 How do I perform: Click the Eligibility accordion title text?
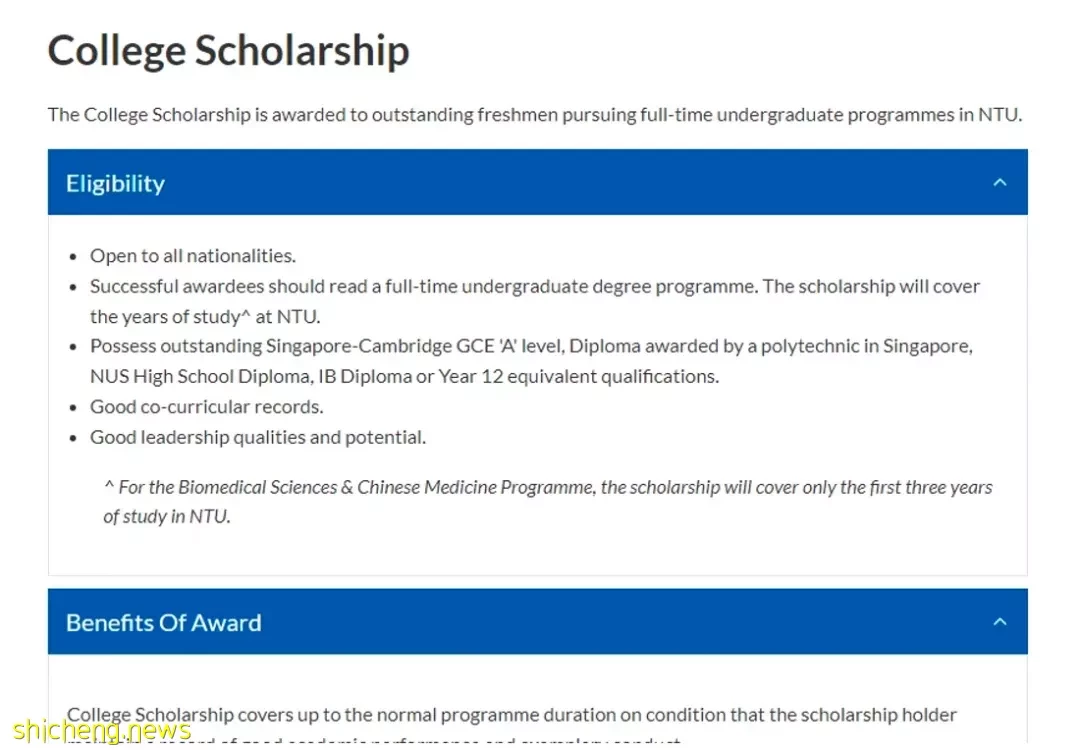(x=115, y=184)
